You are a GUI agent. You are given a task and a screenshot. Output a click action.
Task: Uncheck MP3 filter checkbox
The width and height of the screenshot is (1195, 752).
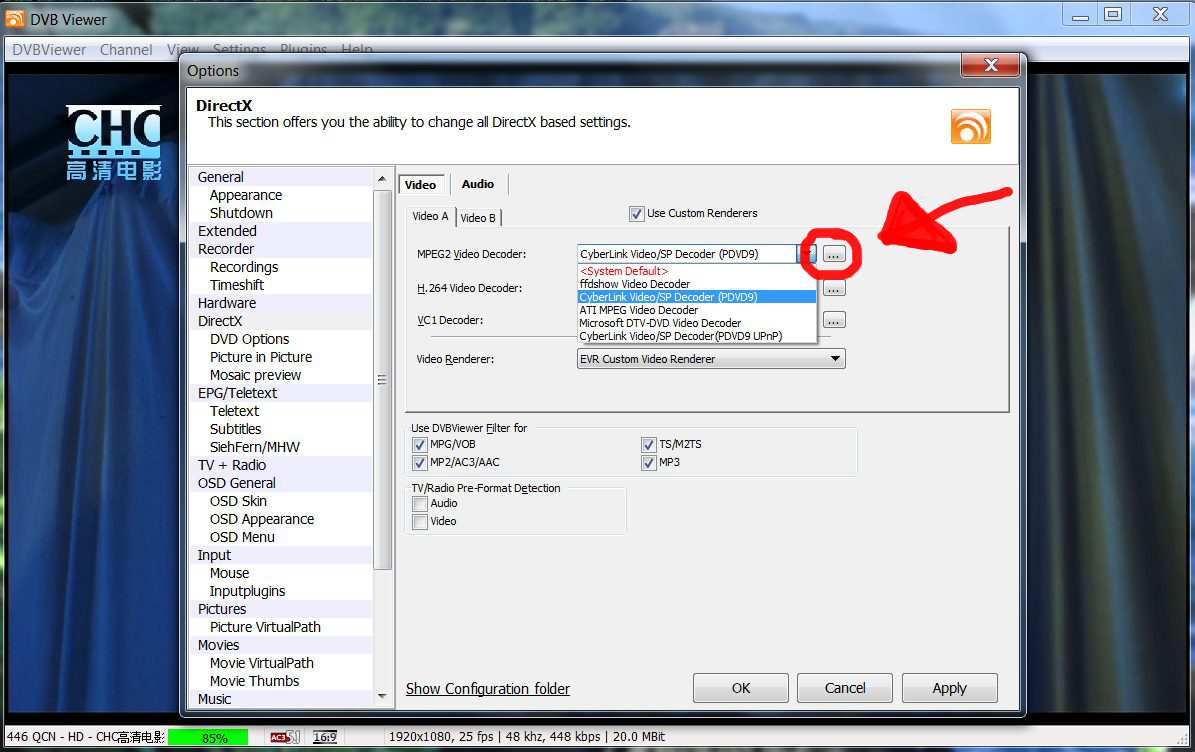tap(649, 462)
